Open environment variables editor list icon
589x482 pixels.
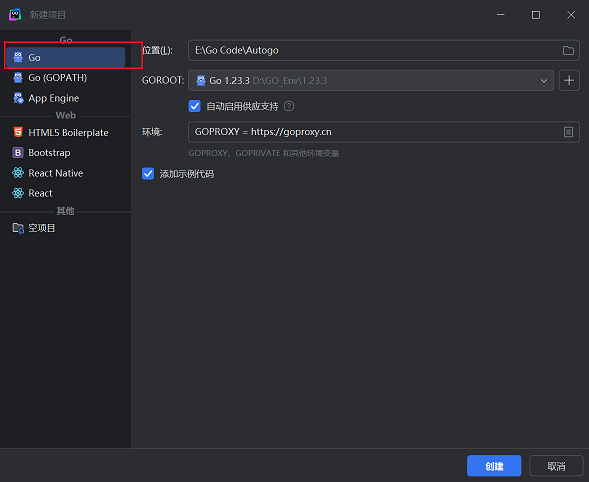tap(568, 132)
